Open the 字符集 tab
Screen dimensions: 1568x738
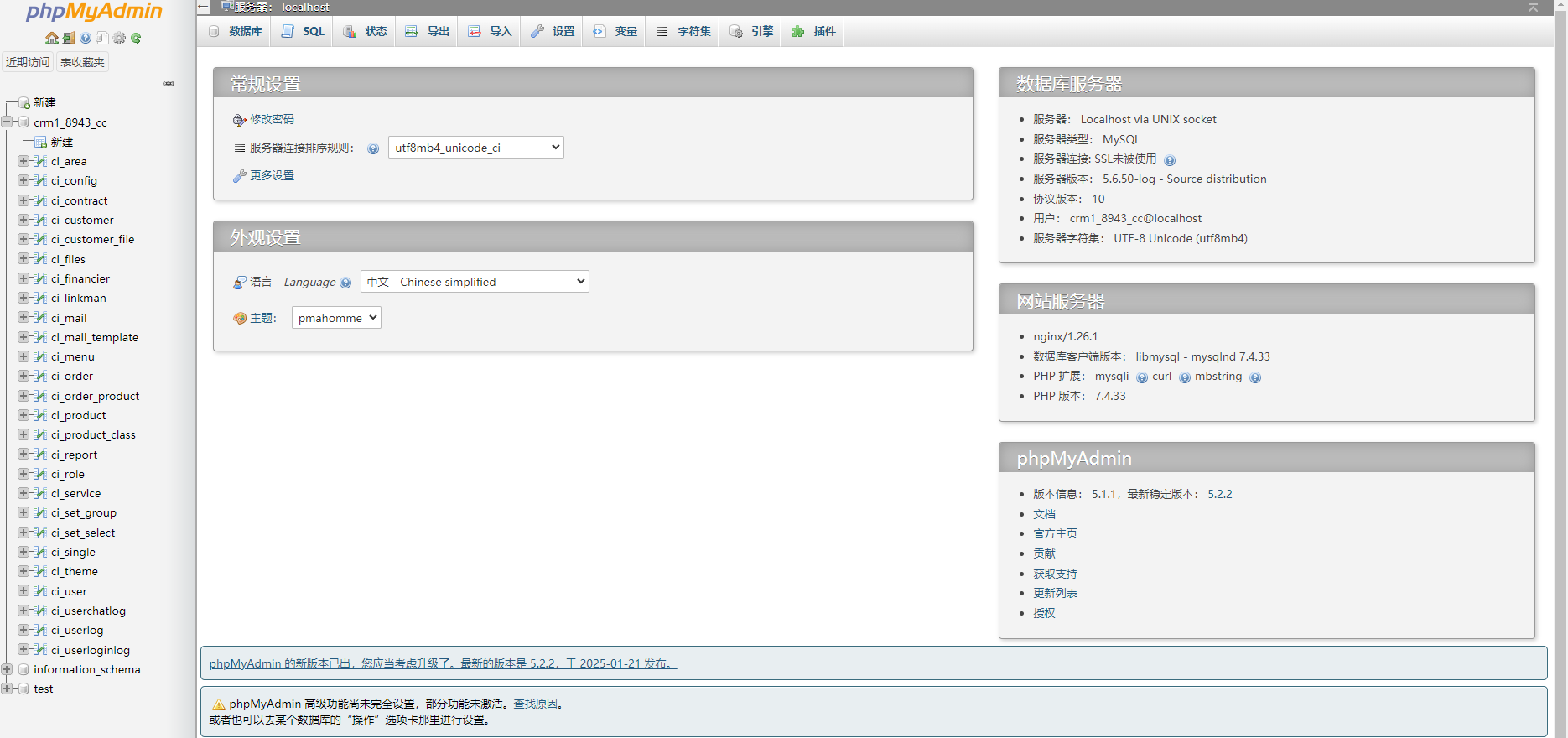683,31
